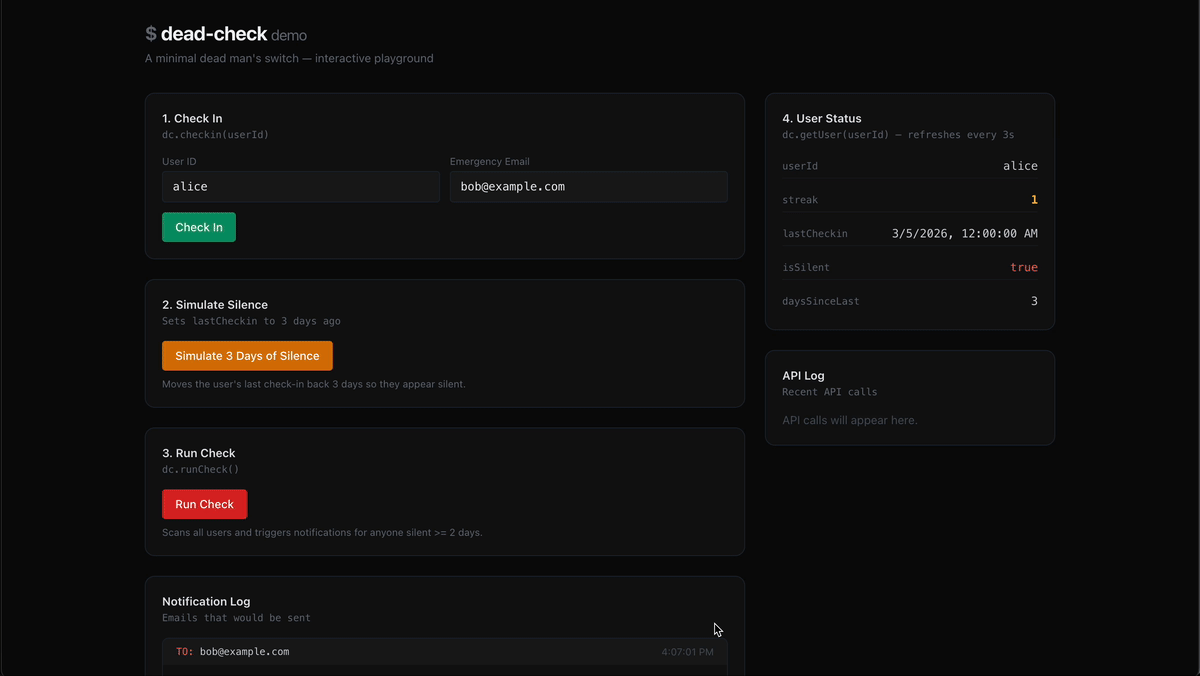Click the dc.checkin(userId) code text
Screen dimensions: 1200x676
(x=215, y=134)
